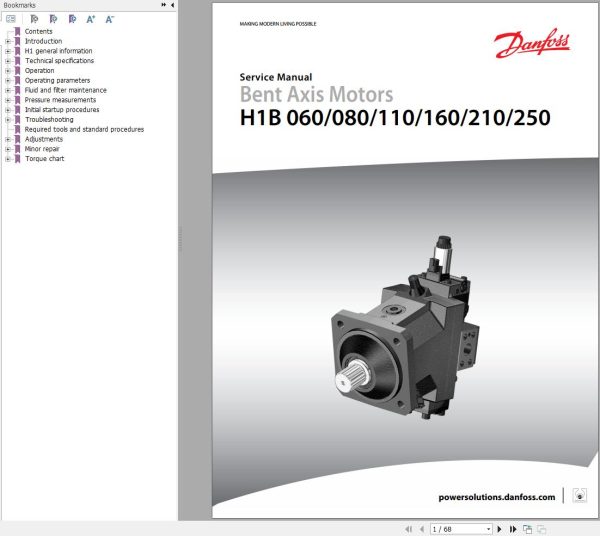The height and width of the screenshot is (536, 600).
Task: Go to the next page
Action: pos(499,529)
